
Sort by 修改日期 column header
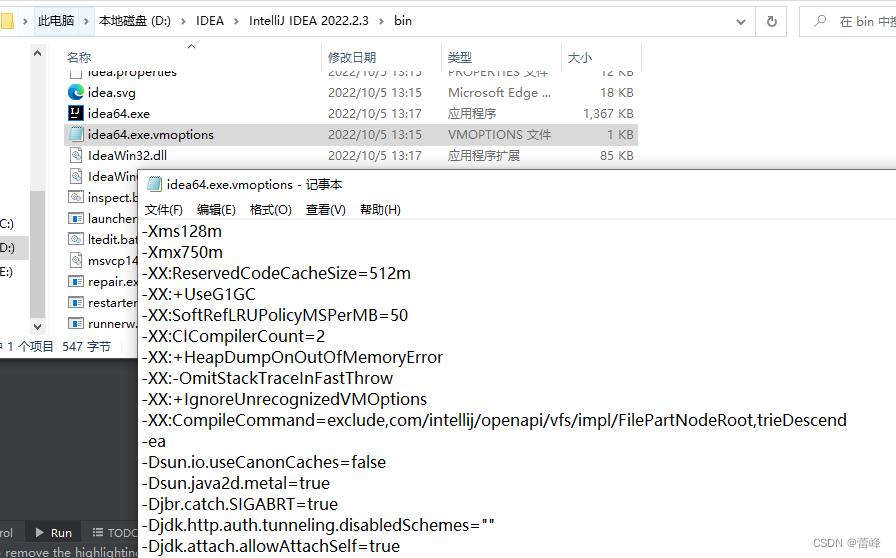click(x=352, y=57)
